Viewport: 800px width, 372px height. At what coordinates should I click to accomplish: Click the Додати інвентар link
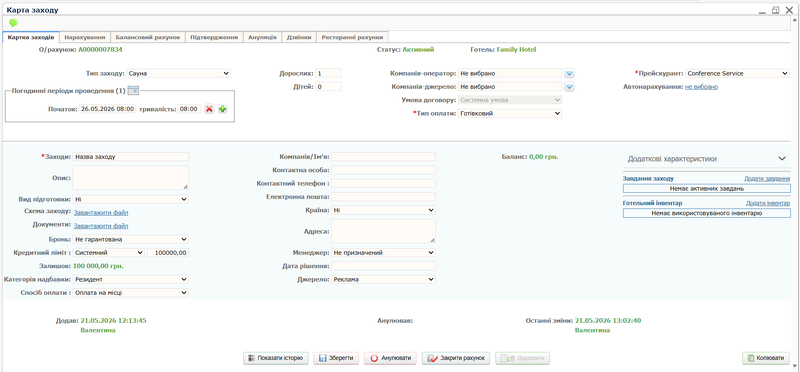click(768, 203)
